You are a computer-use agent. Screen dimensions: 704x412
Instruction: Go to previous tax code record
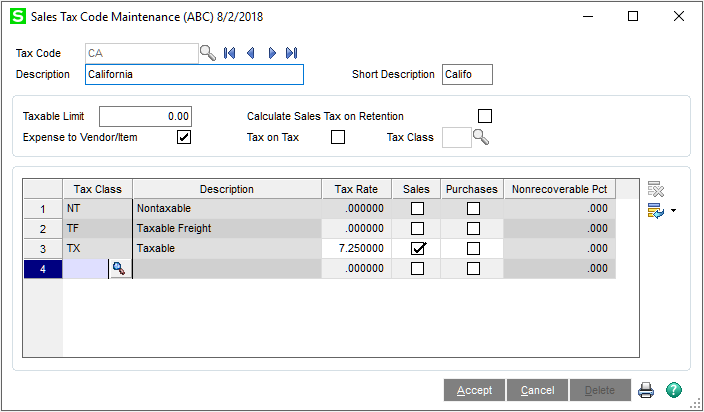point(250,53)
